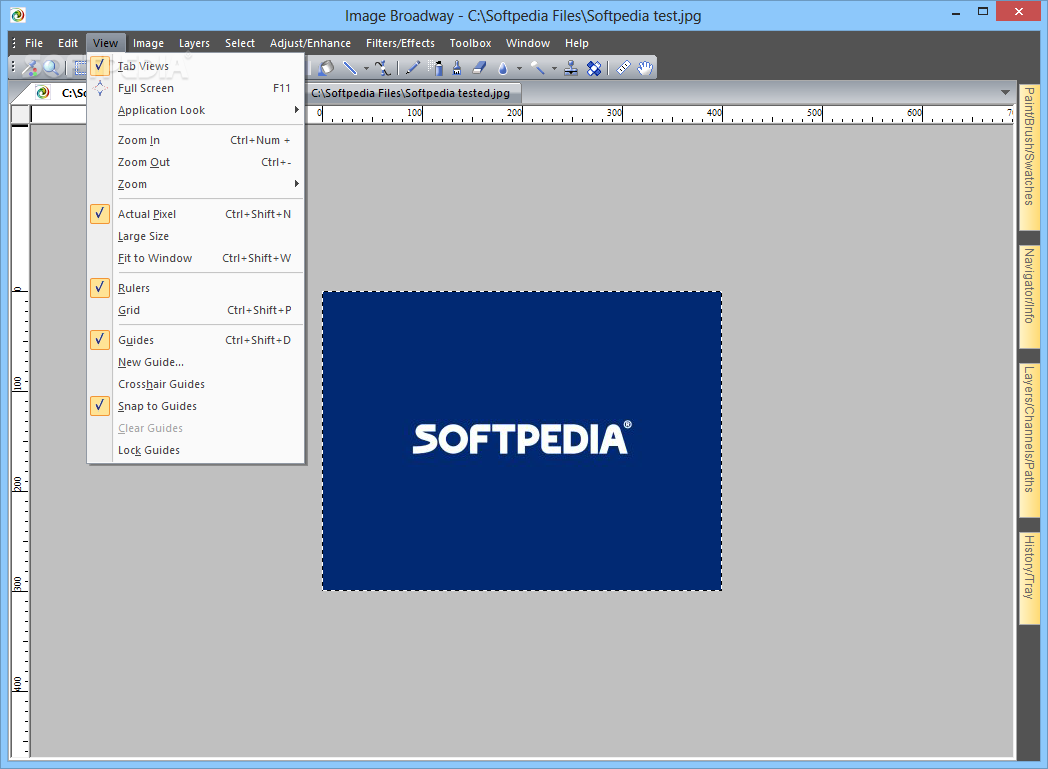Click the toolbar drag handle grip
Viewport: 1048px width, 769px height.
tap(13, 67)
